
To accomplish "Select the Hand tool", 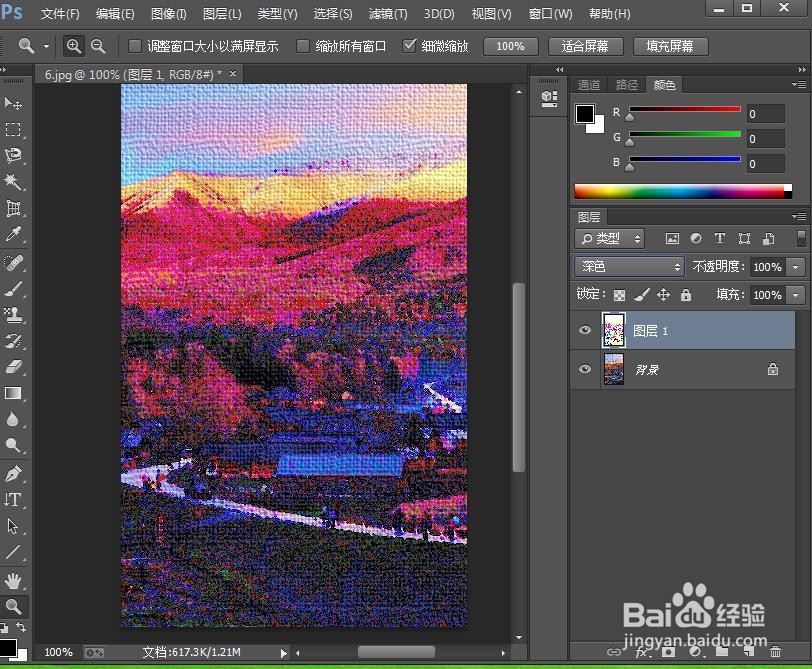I will 13,581.
